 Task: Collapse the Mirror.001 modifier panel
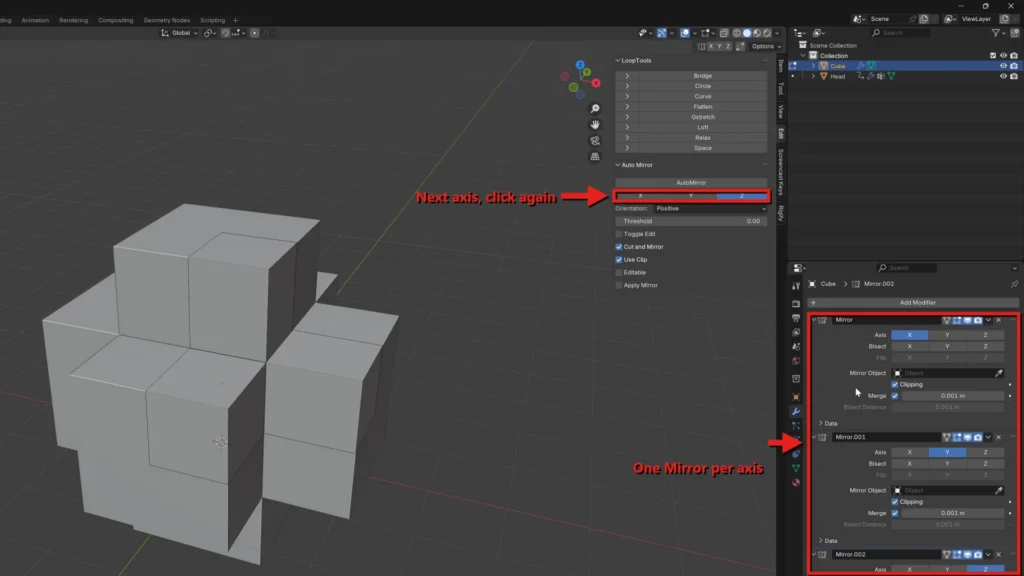pos(814,437)
